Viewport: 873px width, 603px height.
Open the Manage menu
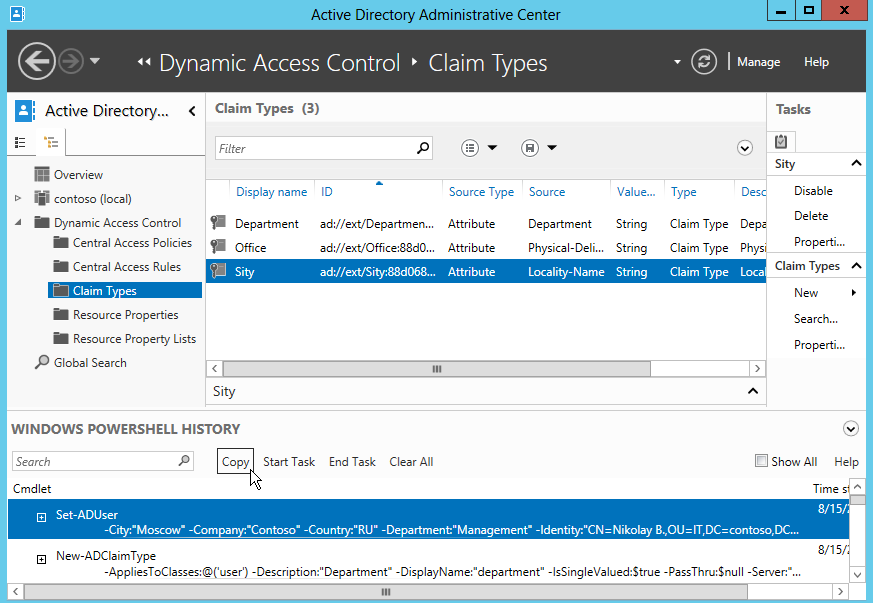pos(758,62)
